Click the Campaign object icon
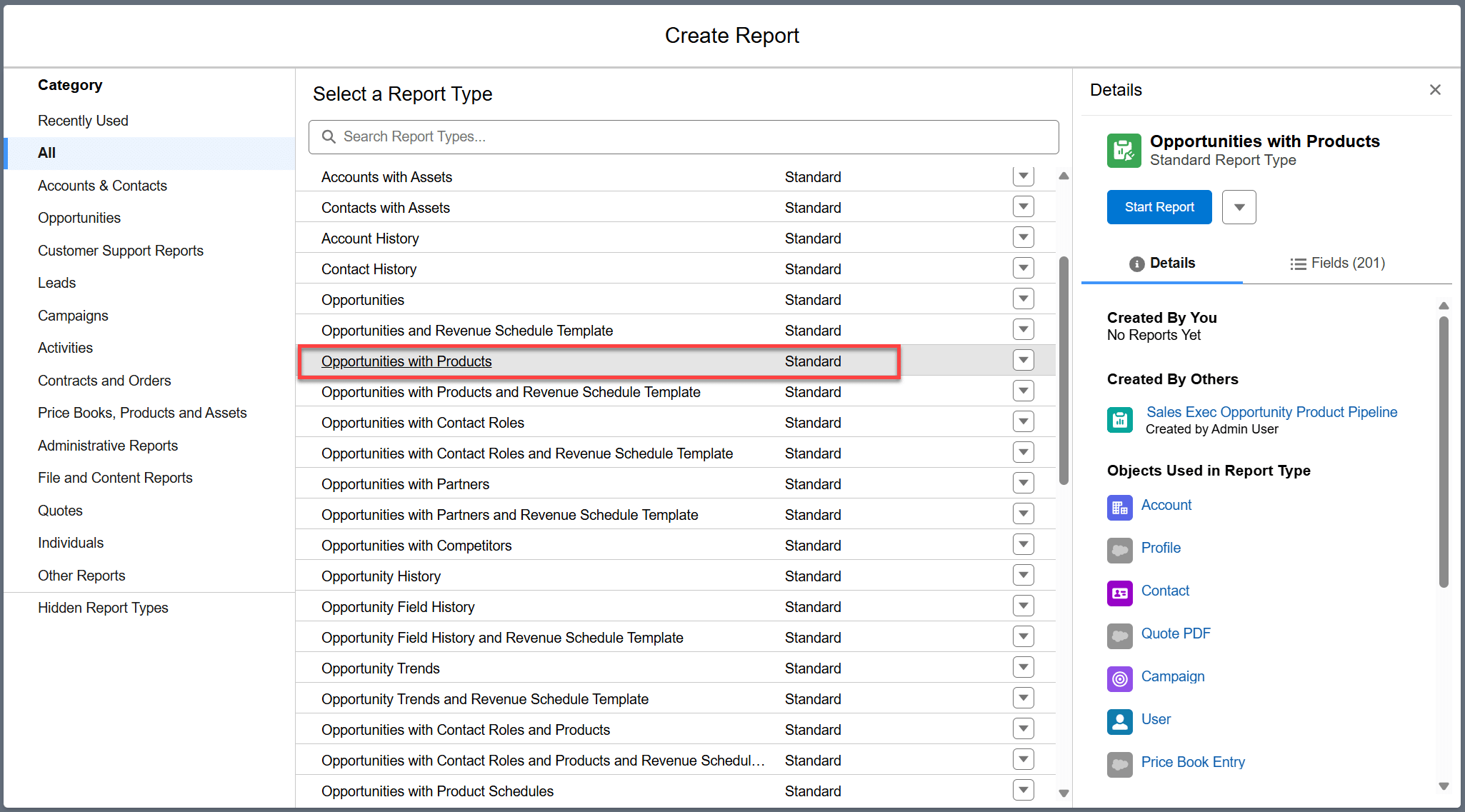Screen dimensions: 1465x812 (1119, 678)
